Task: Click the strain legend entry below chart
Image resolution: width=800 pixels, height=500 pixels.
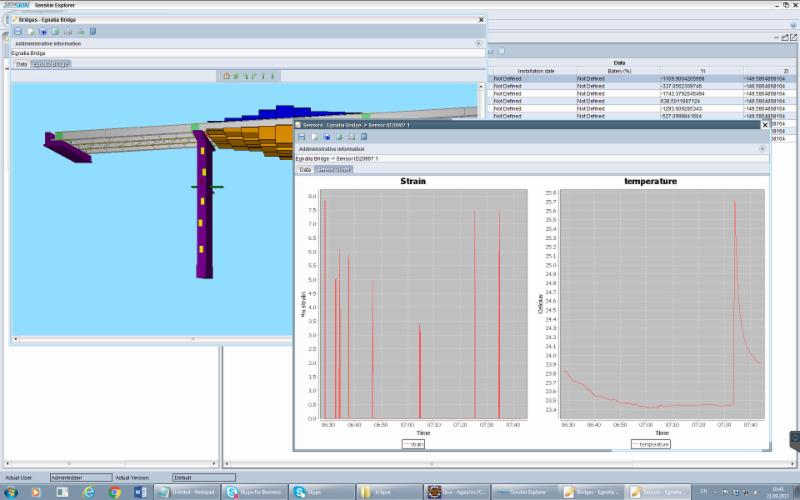Action: coord(414,443)
